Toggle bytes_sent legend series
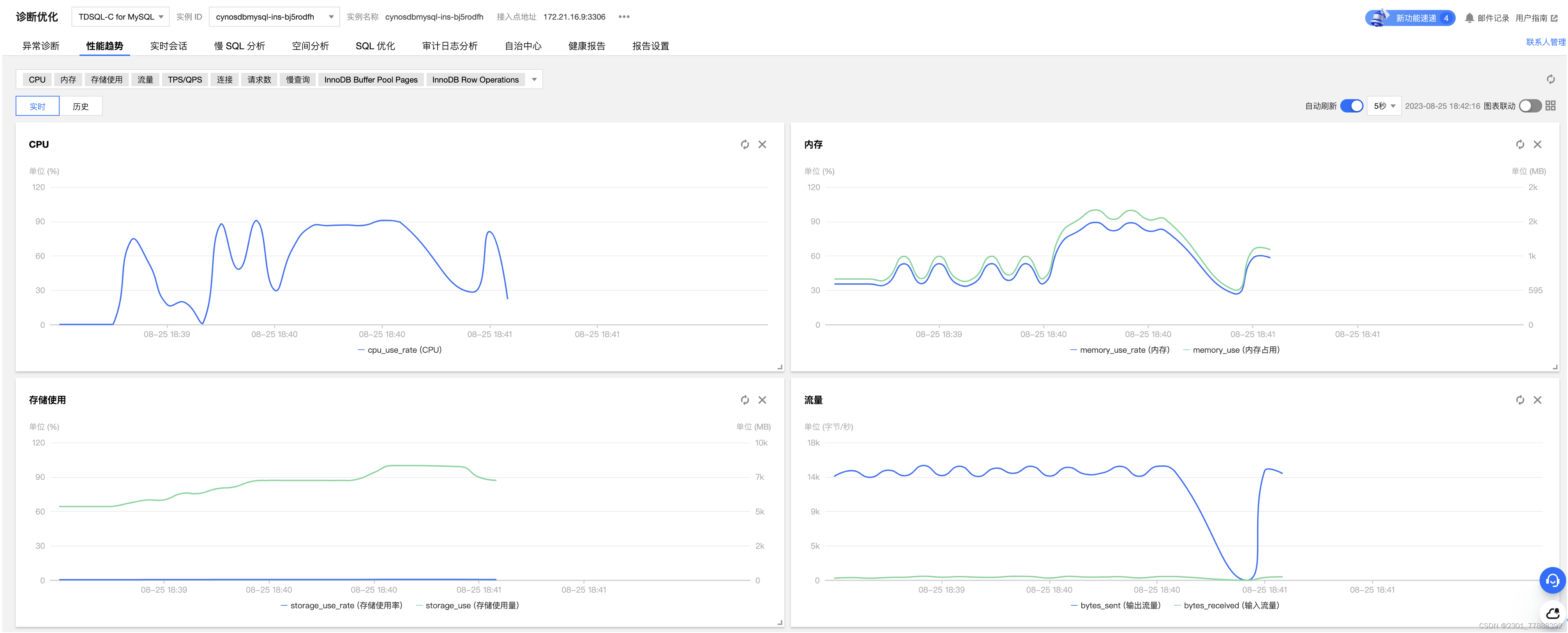1568x633 pixels. click(1116, 606)
